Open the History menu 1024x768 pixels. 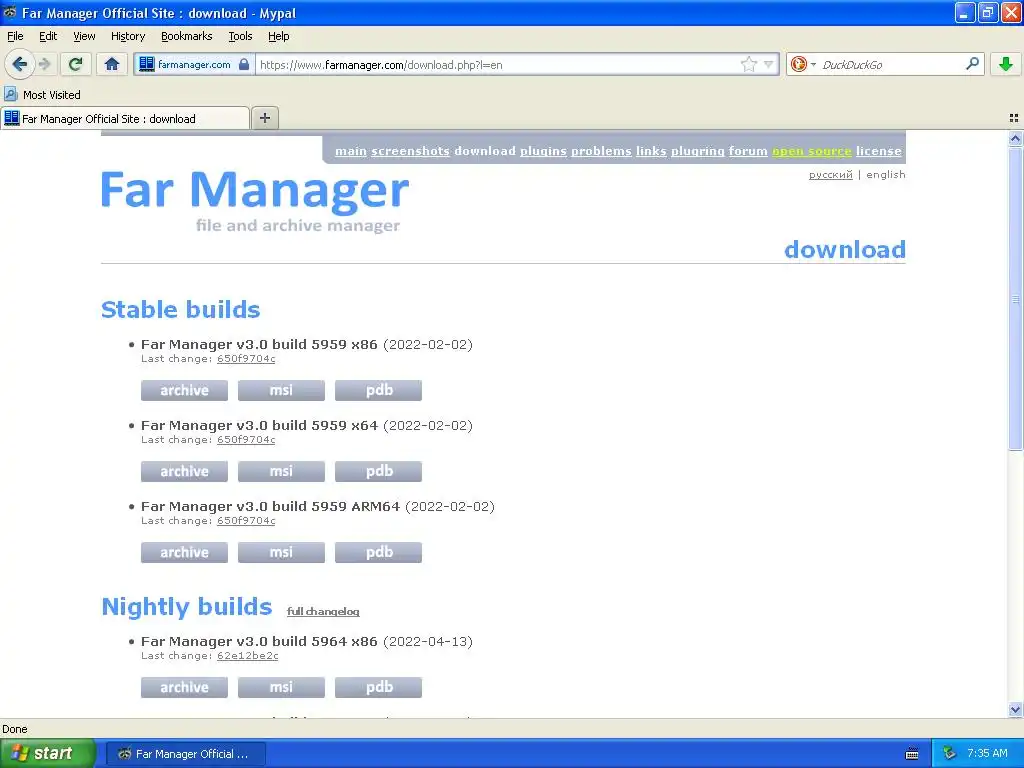click(128, 36)
